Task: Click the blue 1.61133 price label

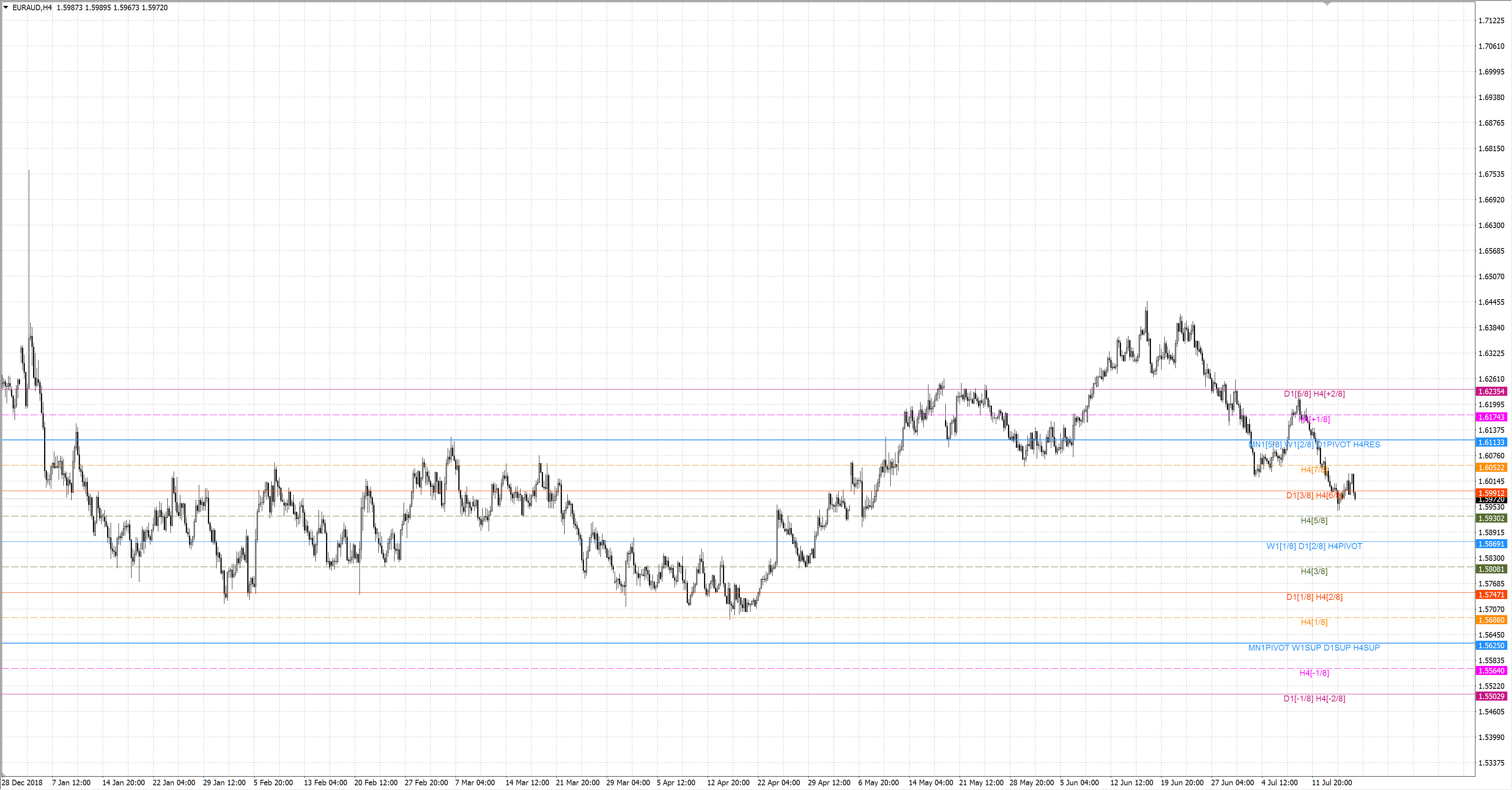Action: pos(1491,443)
